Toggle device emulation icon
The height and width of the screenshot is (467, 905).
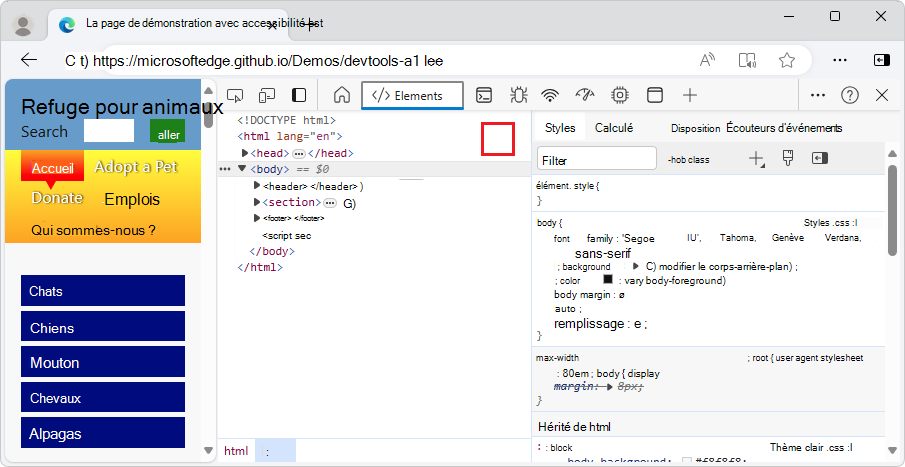coord(267,95)
